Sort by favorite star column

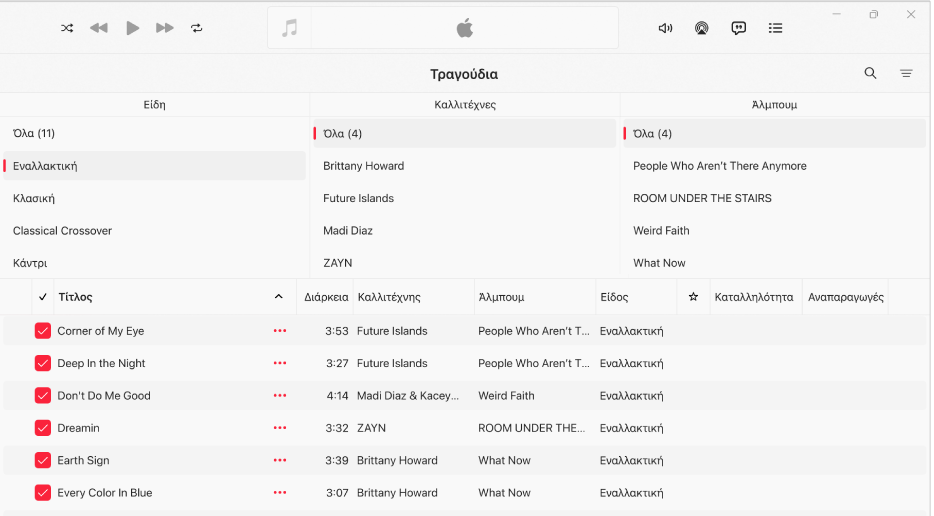coord(693,297)
